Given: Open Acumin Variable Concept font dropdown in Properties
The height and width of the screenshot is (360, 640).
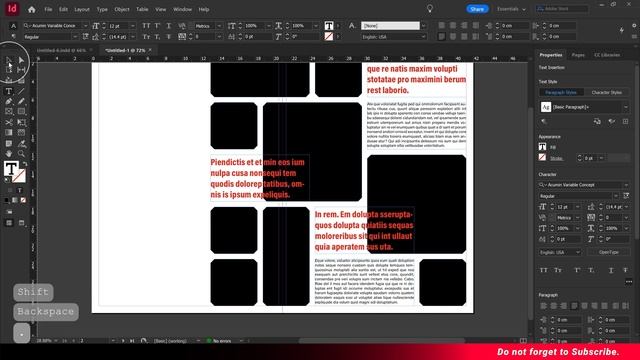Looking at the screenshot, I should (625, 185).
